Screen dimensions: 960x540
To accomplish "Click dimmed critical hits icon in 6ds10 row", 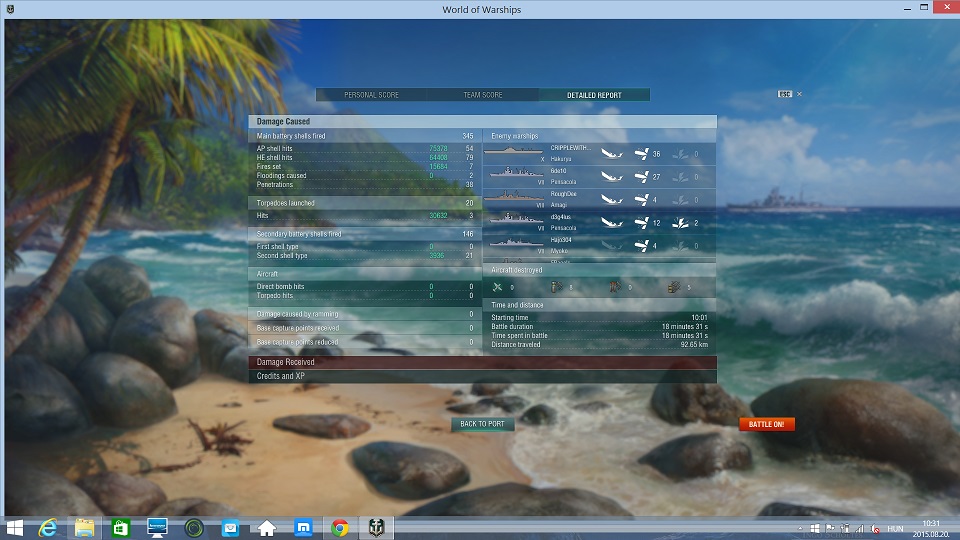I will (680, 177).
